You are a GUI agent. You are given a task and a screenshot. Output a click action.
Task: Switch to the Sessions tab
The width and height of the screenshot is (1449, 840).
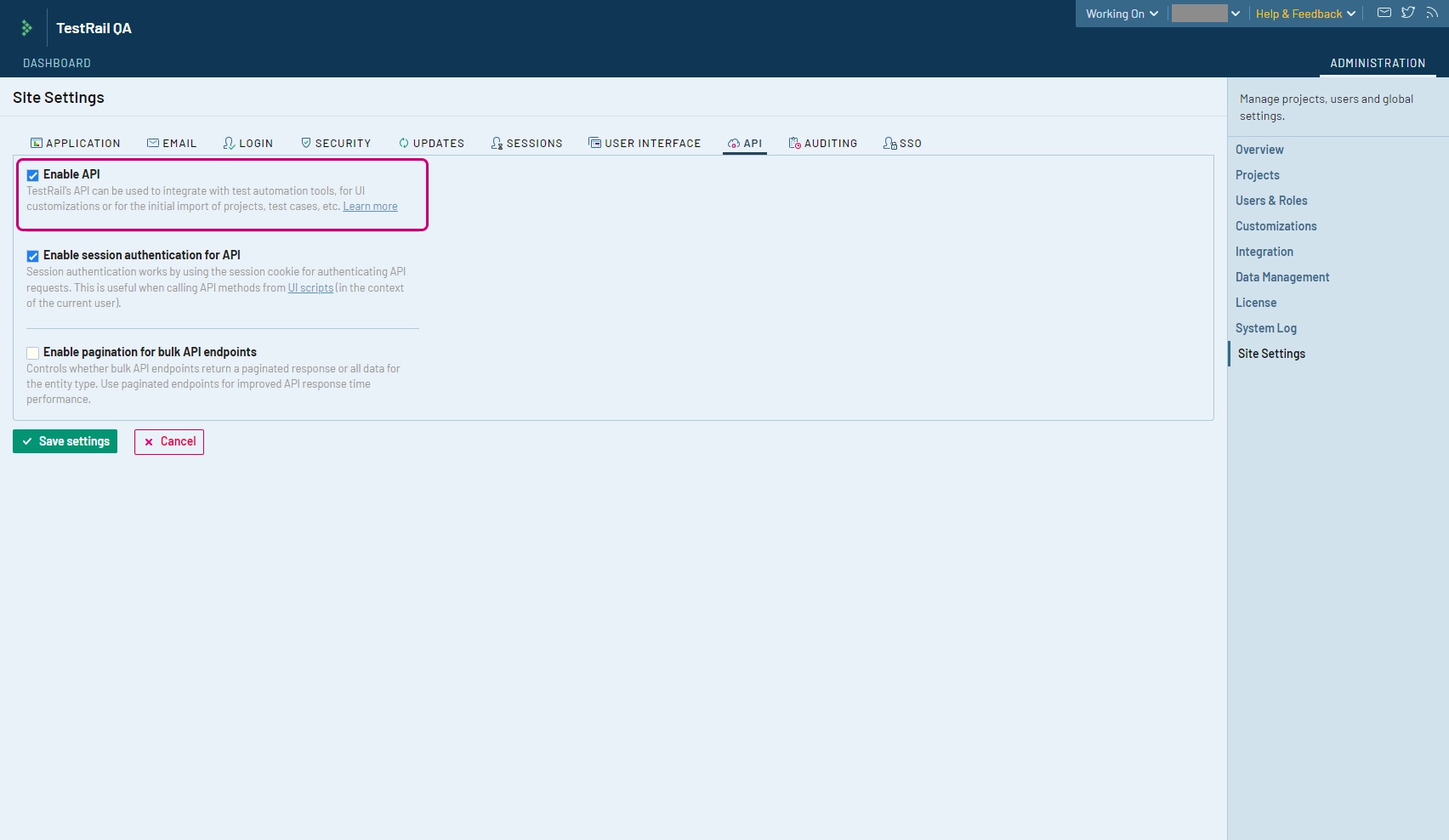(x=526, y=143)
